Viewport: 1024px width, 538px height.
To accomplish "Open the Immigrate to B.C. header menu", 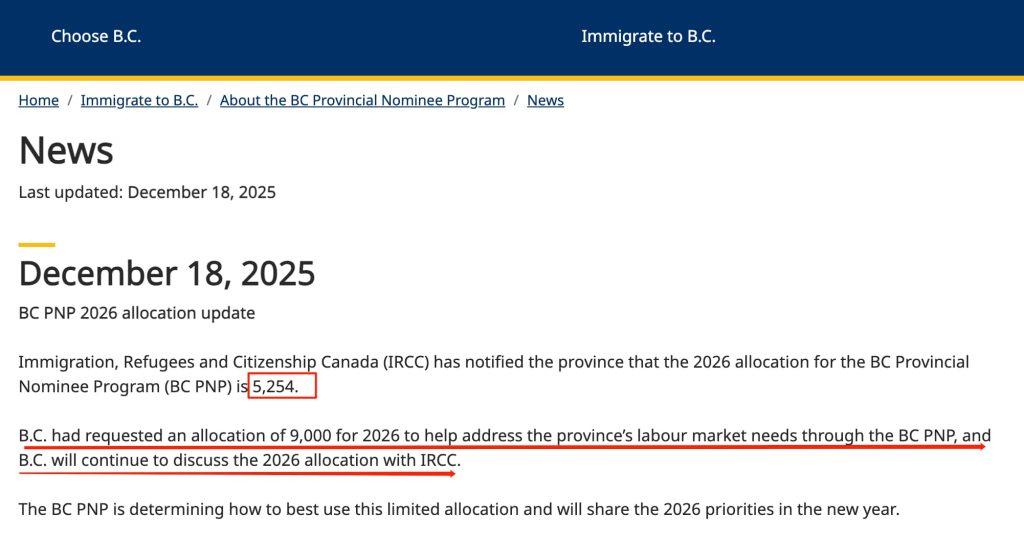I will 648,36.
